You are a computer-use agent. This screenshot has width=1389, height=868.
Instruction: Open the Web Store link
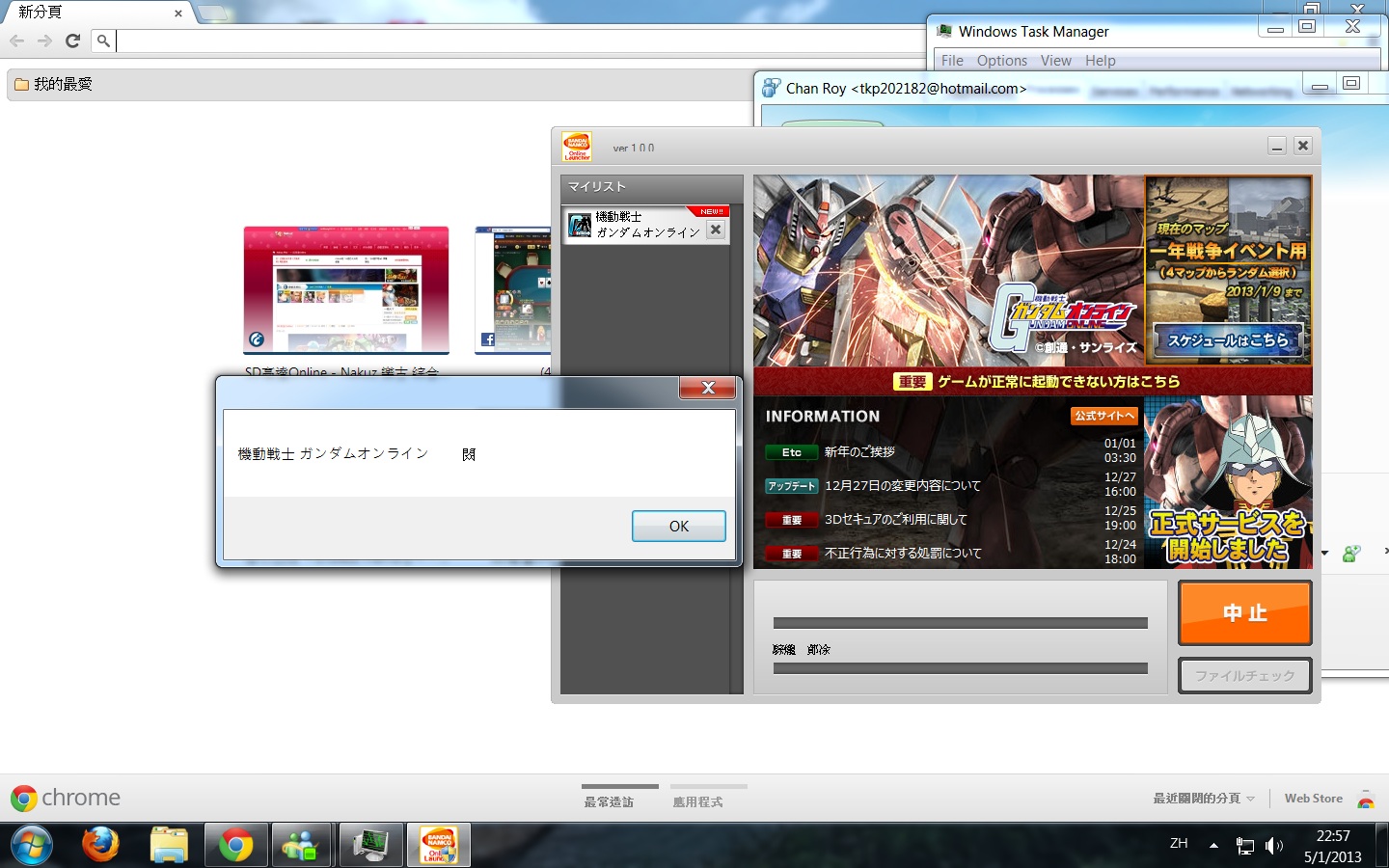click(x=1313, y=799)
